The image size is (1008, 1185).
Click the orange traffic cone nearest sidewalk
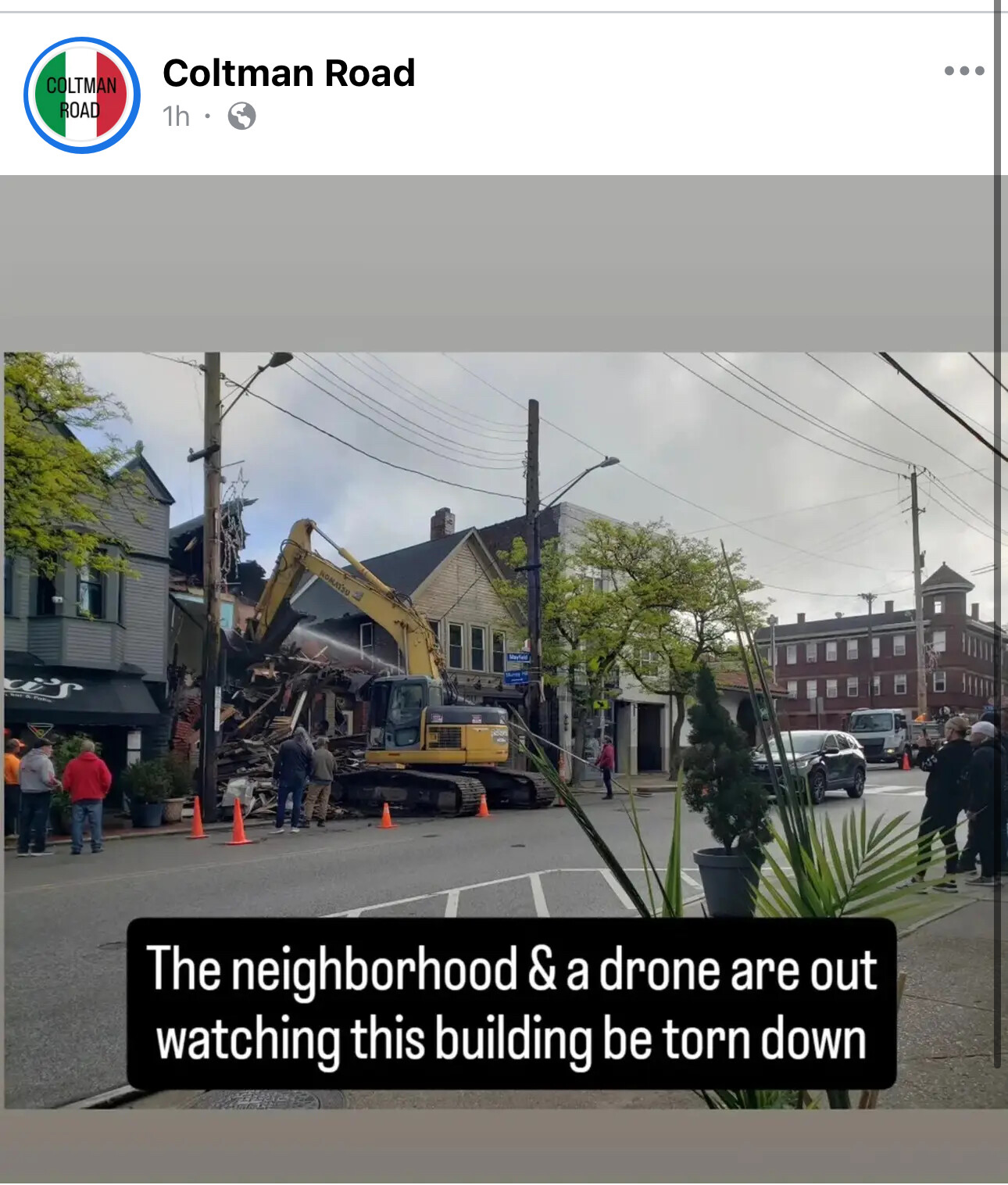point(197,818)
